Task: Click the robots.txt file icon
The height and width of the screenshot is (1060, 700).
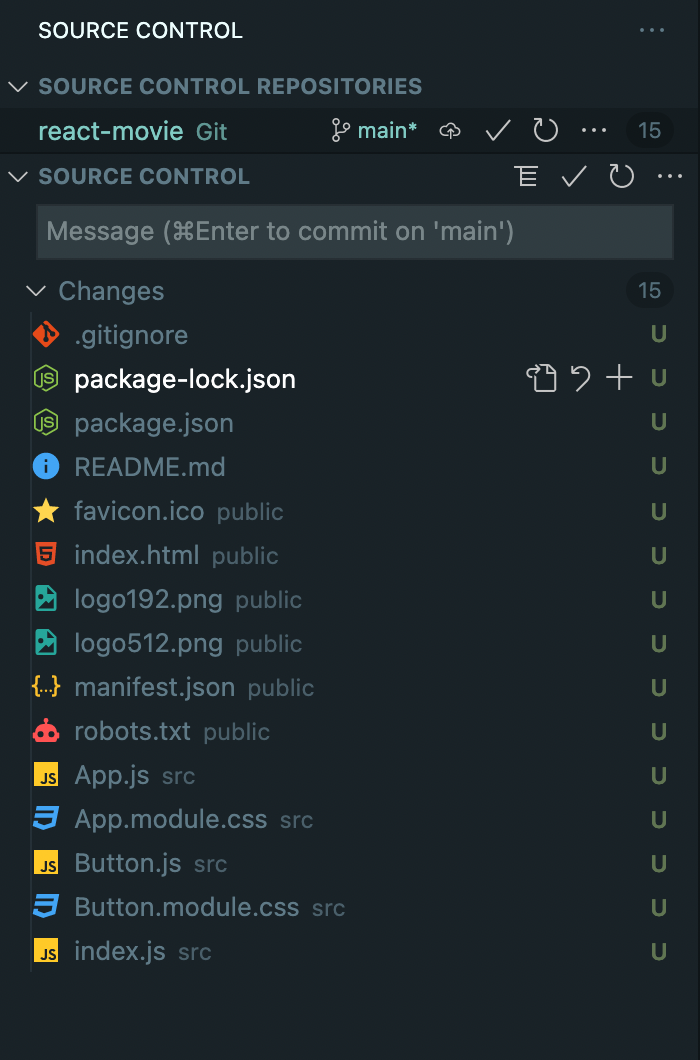Action: click(47, 731)
